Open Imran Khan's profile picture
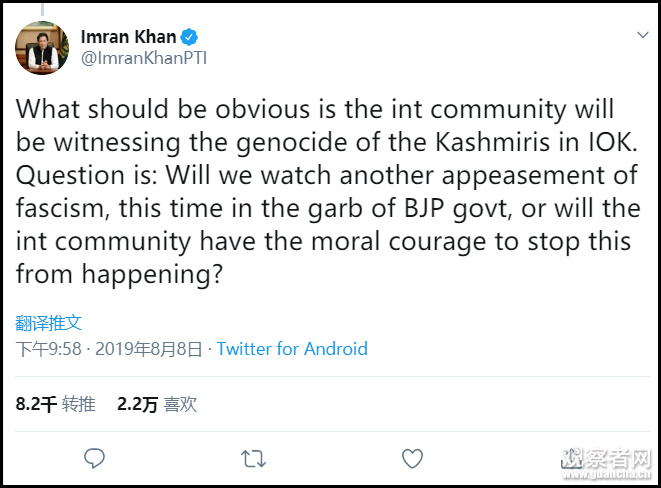 tap(41, 47)
